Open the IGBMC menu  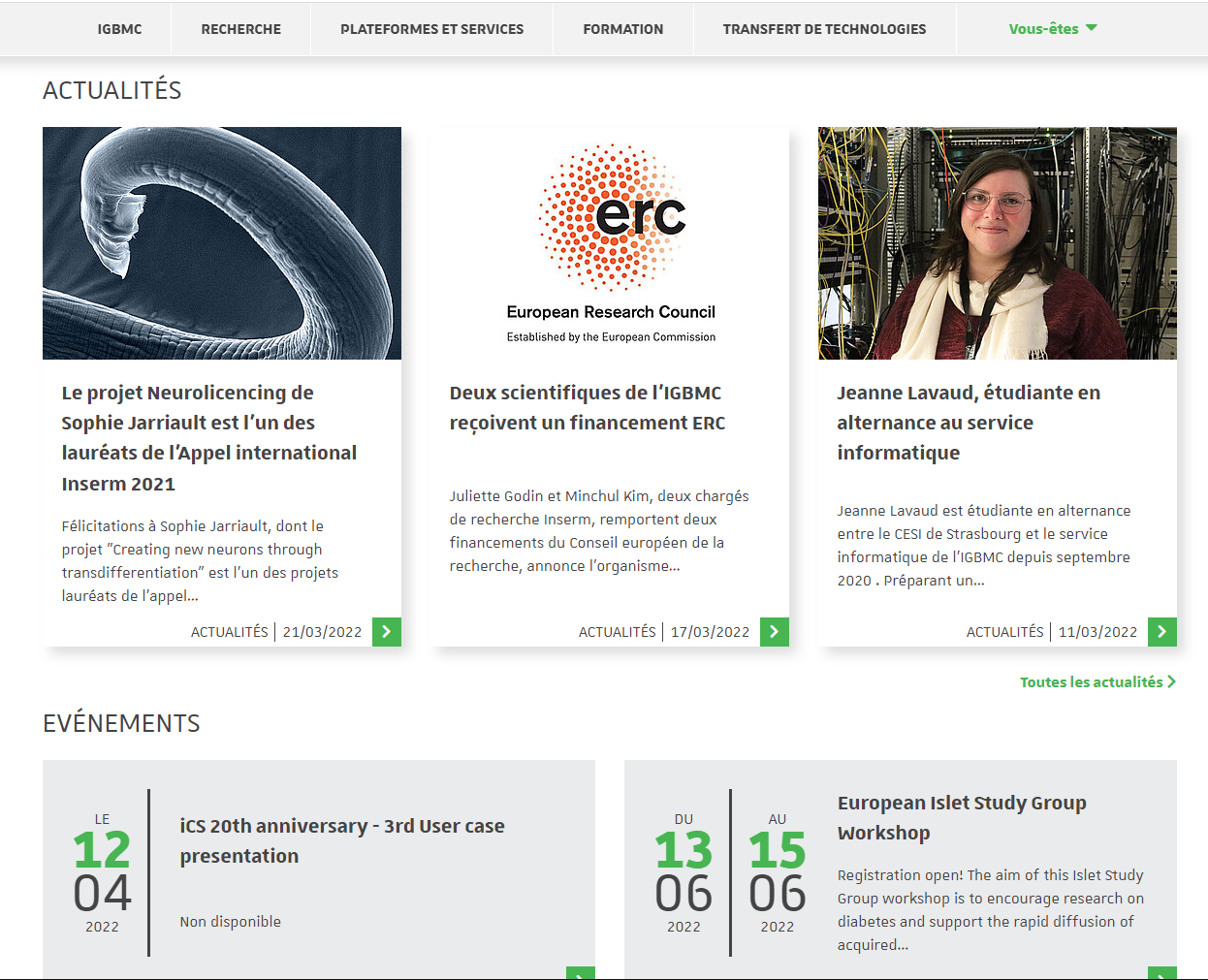(119, 29)
